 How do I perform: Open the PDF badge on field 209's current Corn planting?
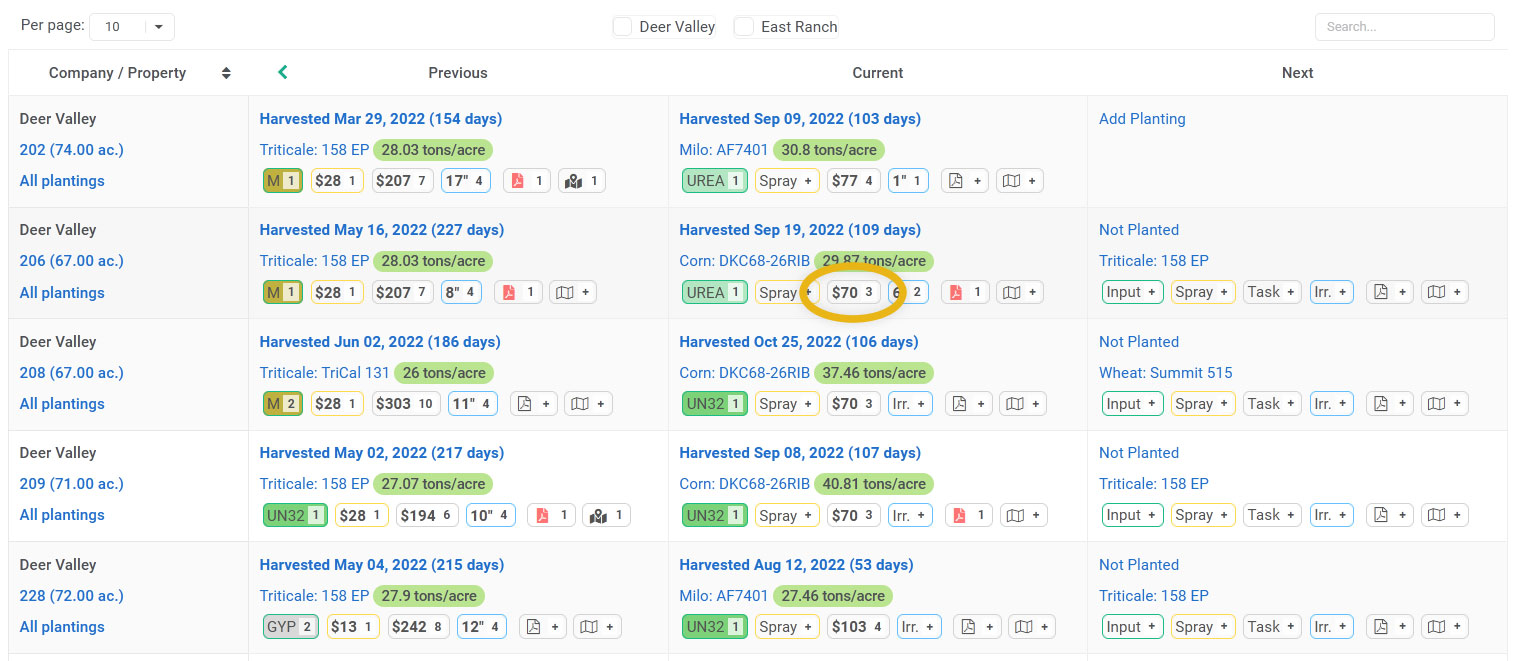point(967,515)
